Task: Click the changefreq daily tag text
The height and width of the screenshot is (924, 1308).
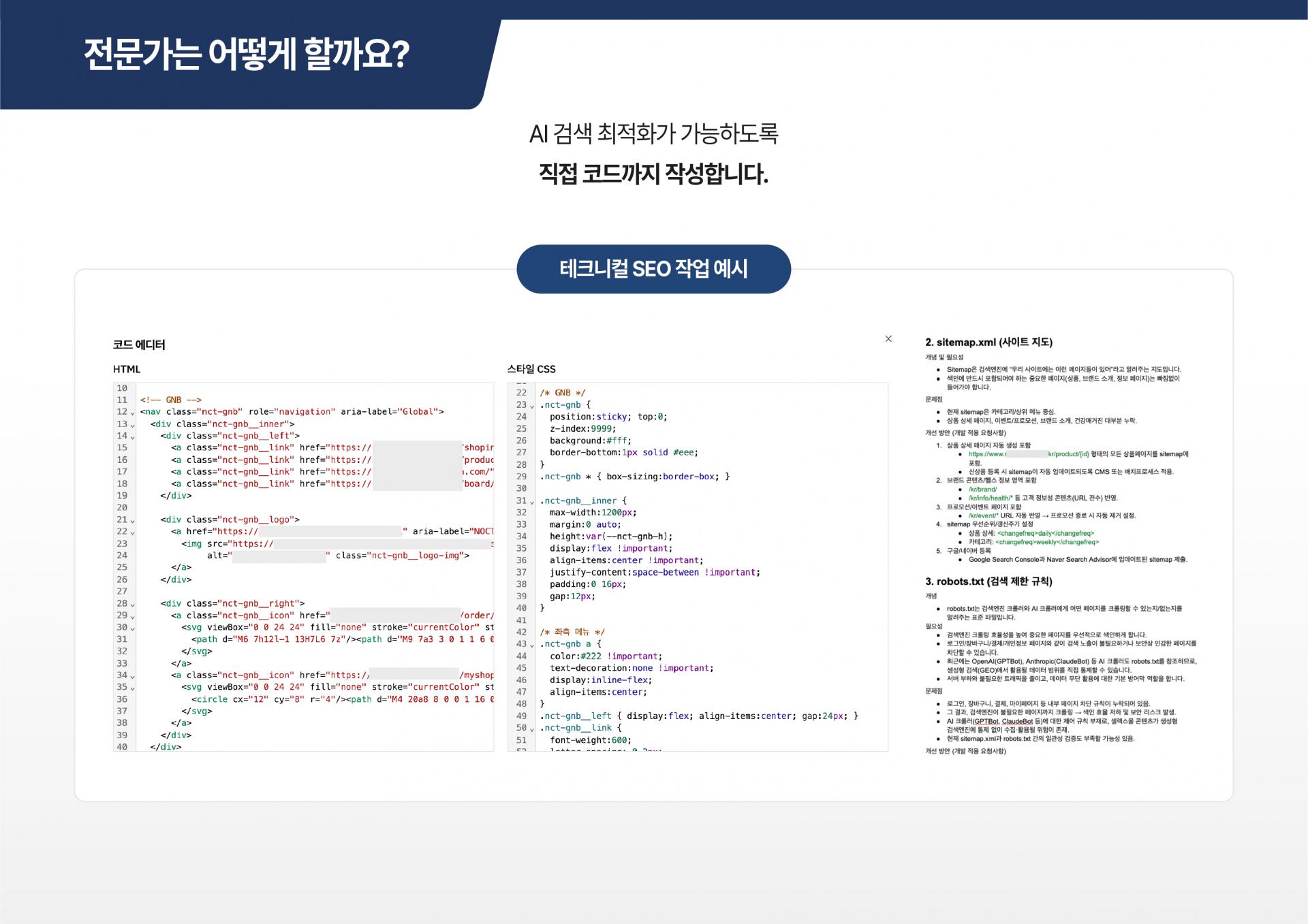Action: [x=1045, y=533]
